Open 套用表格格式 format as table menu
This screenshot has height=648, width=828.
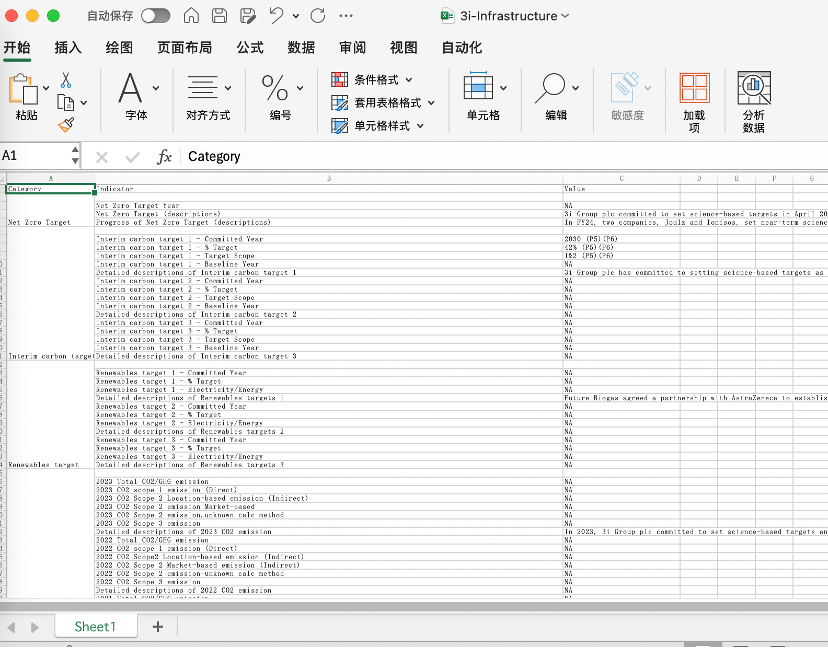[x=383, y=102]
